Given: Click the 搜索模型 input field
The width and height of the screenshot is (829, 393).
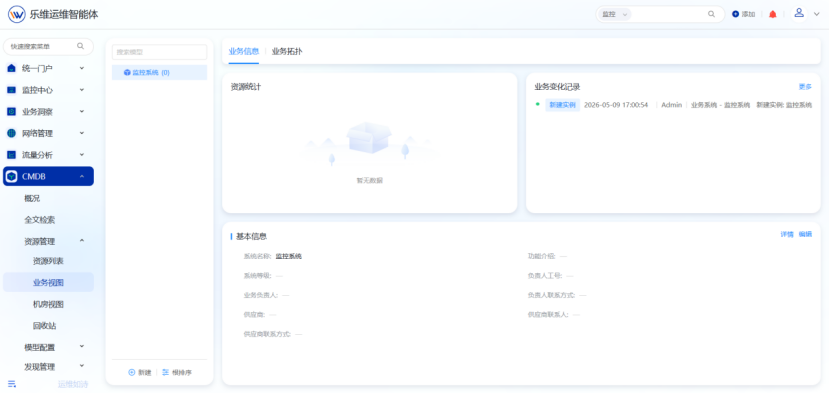Looking at the screenshot, I should pos(159,52).
